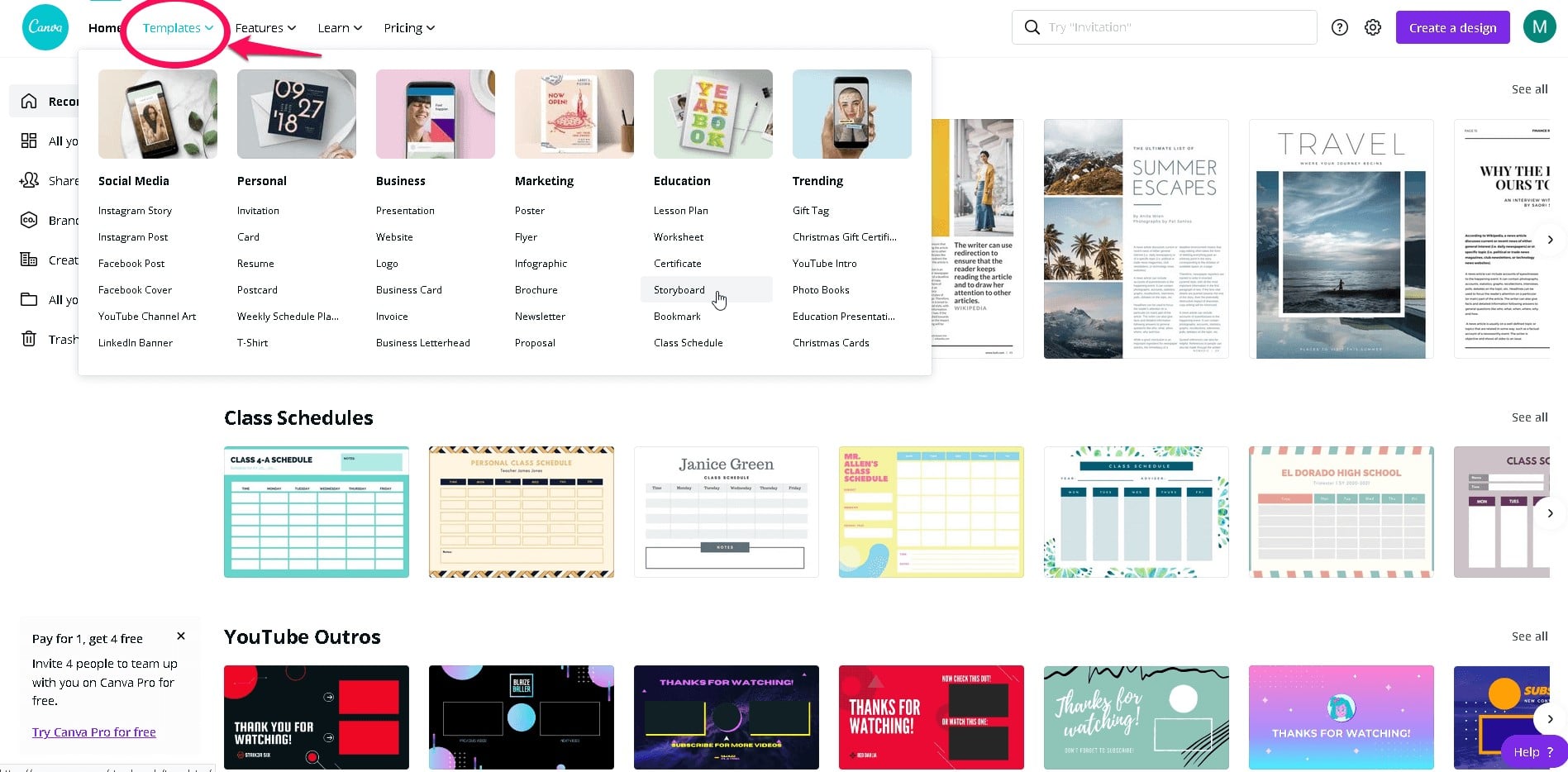The image size is (1568, 772).
Task: Open pink Thanks For Watching outro
Action: pyautogui.click(x=1342, y=717)
